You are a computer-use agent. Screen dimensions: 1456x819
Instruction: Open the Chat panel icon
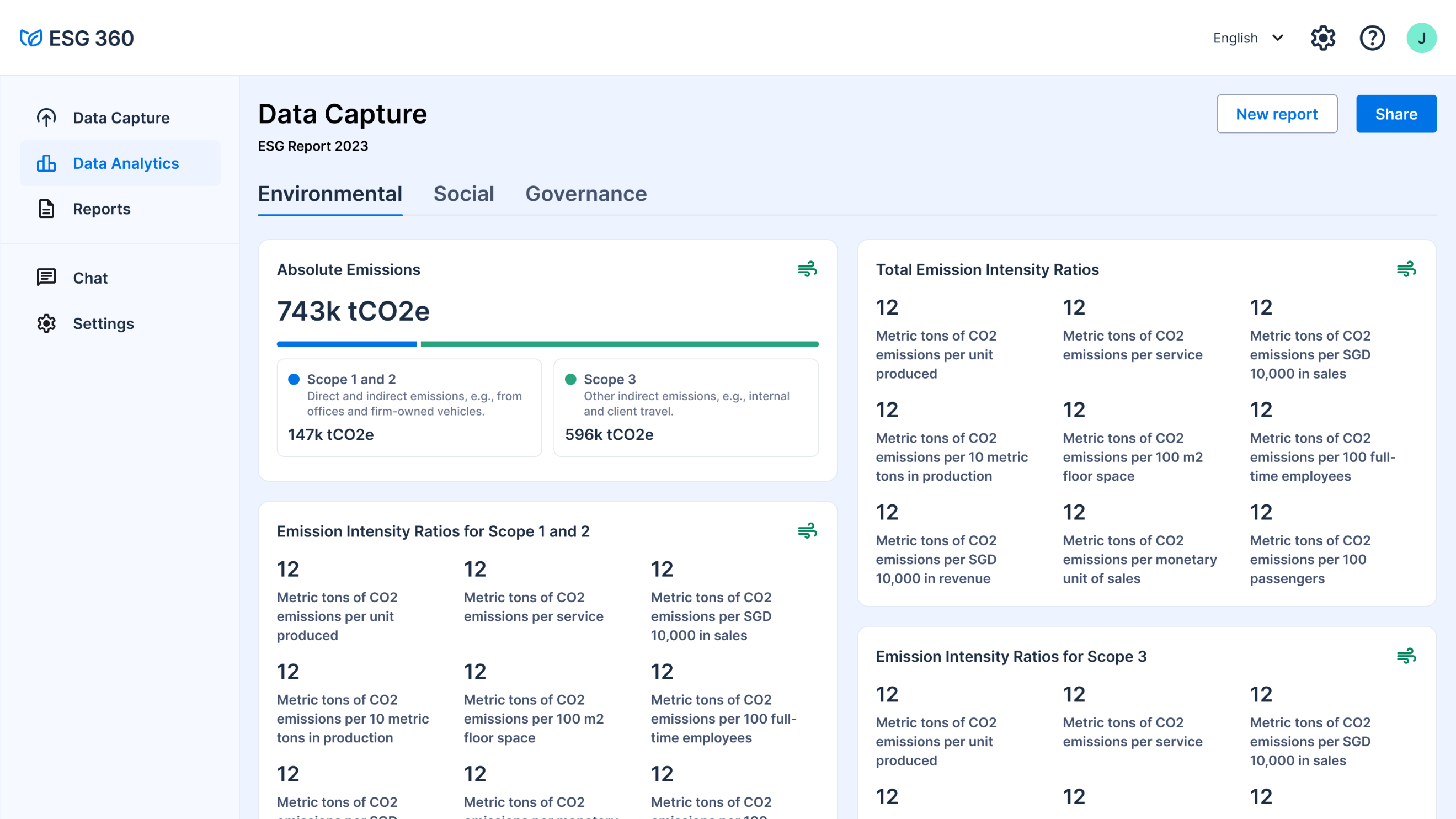[46, 277]
